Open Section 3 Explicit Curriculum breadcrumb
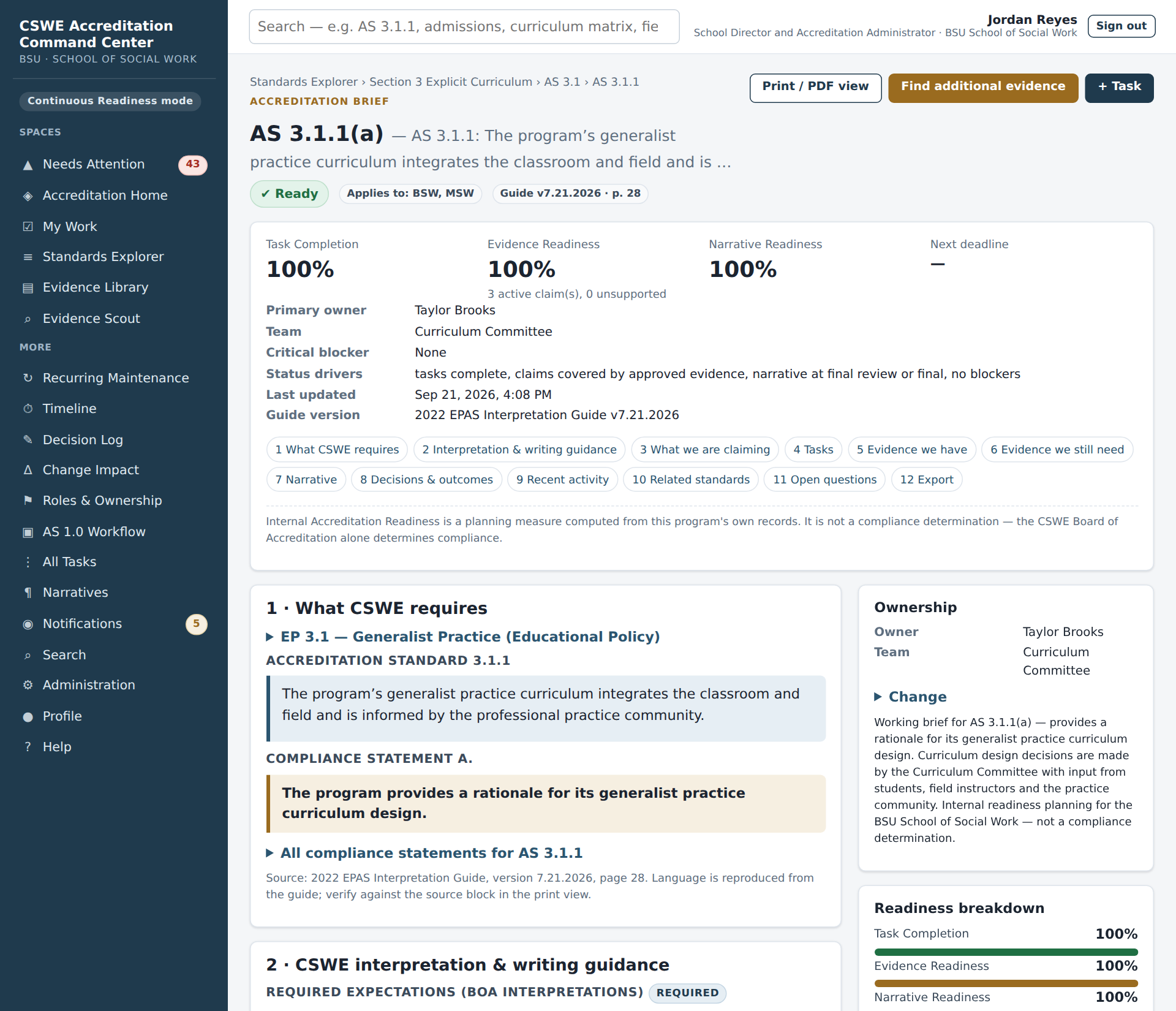The image size is (1176, 1011). tap(451, 82)
